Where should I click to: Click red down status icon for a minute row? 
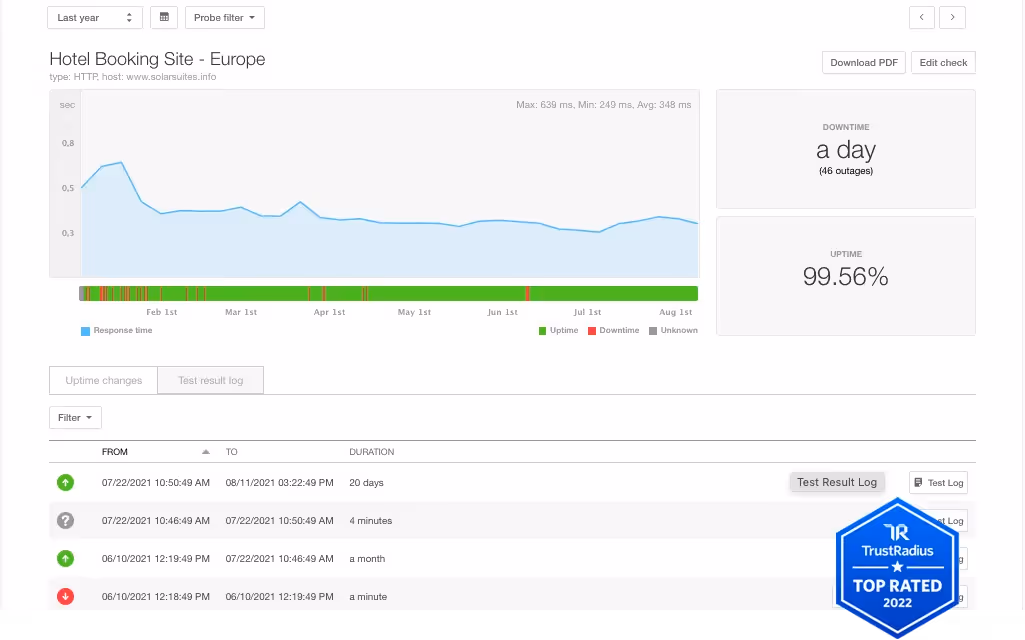click(65, 597)
